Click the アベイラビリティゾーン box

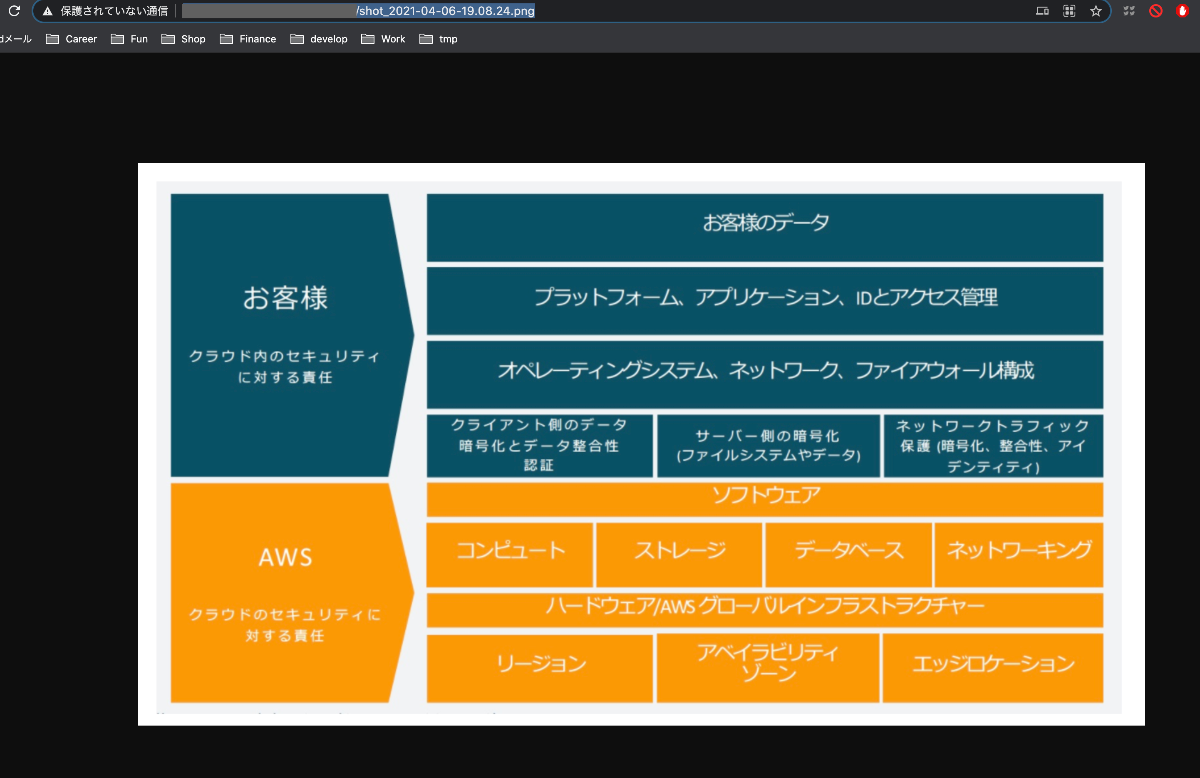coord(768,667)
